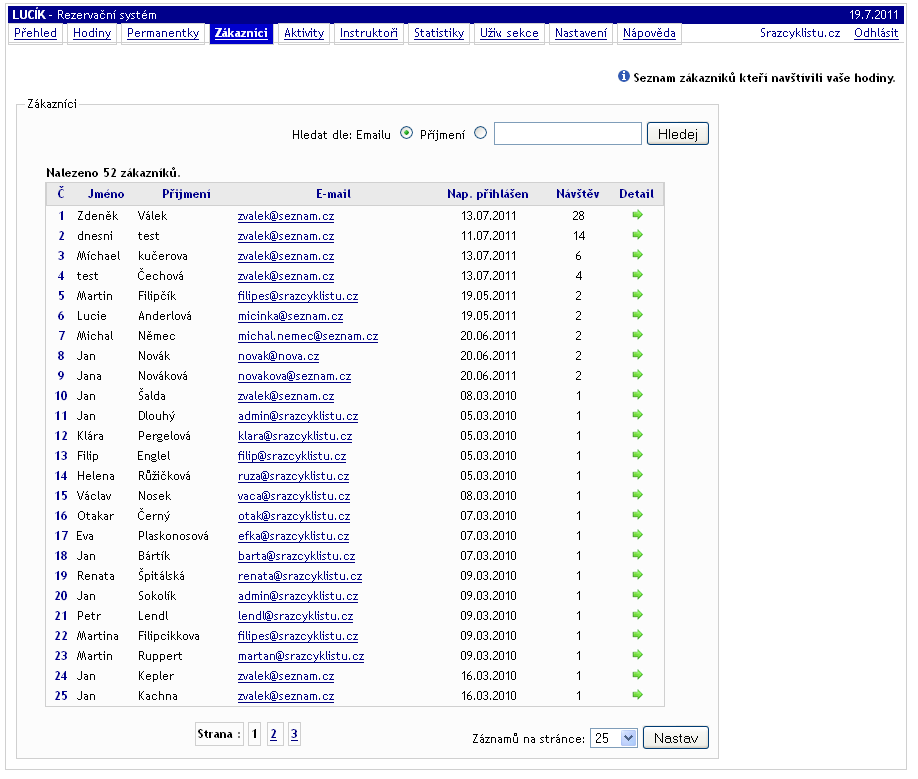Go to the Permanentky tab
Viewport: 918px width, 779px height.
tap(163, 33)
